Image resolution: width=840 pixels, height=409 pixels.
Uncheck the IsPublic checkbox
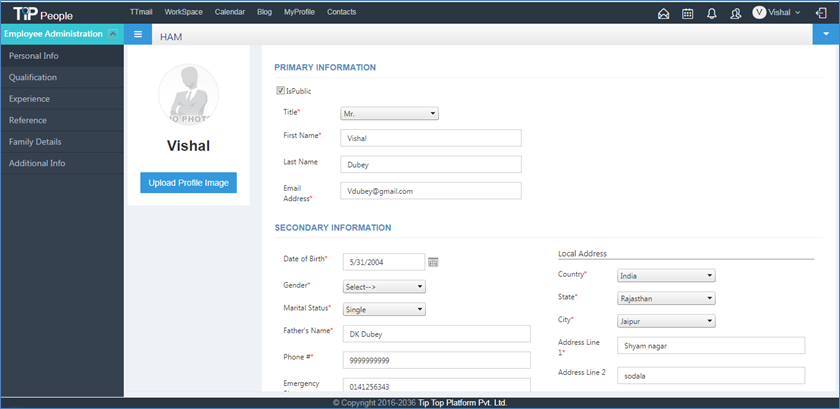(x=280, y=91)
